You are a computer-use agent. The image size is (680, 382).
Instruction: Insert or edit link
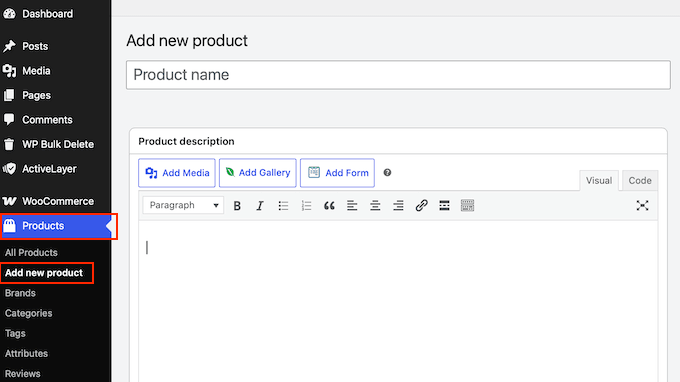421,206
